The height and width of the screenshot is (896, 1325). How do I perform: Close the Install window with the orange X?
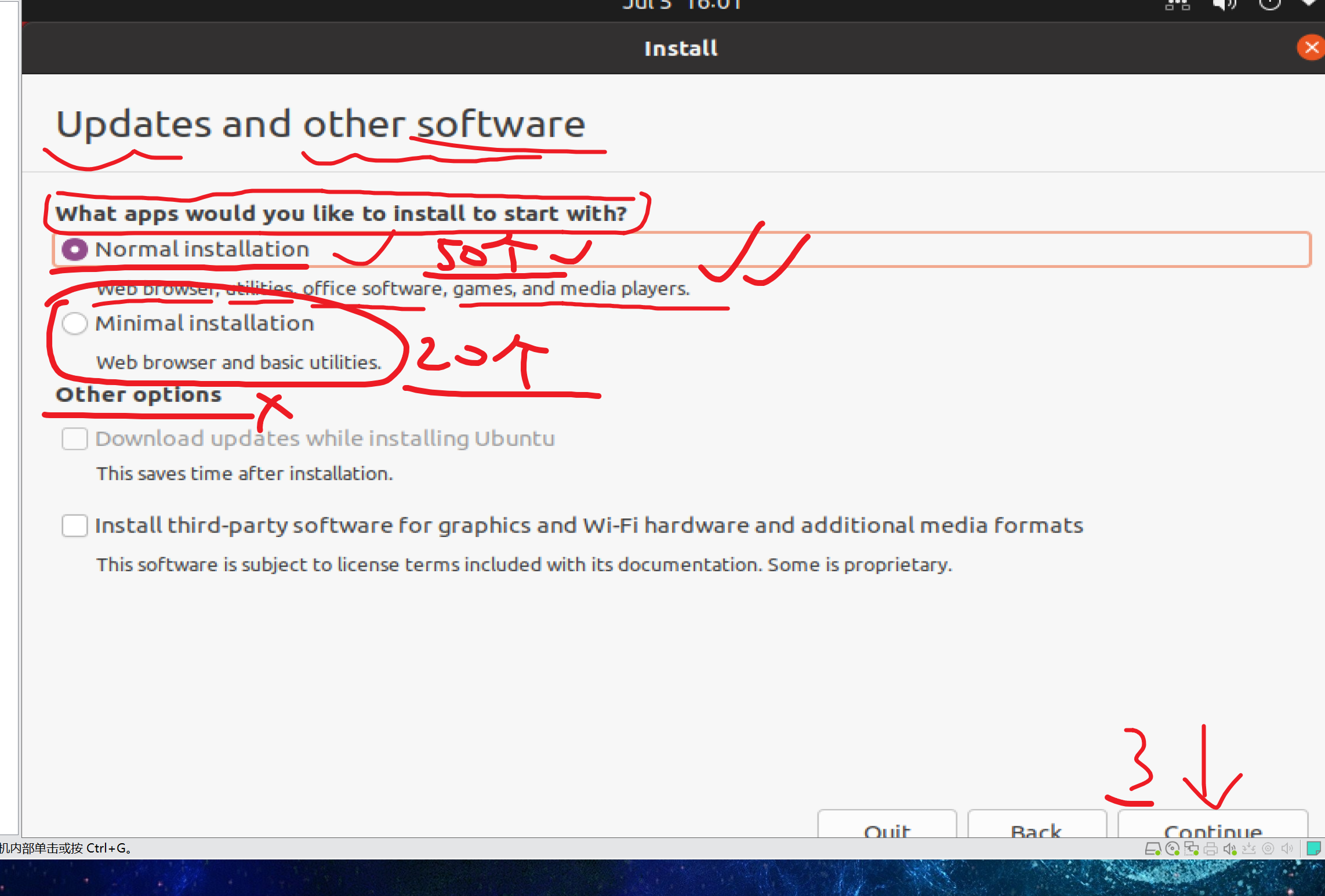coord(1311,48)
